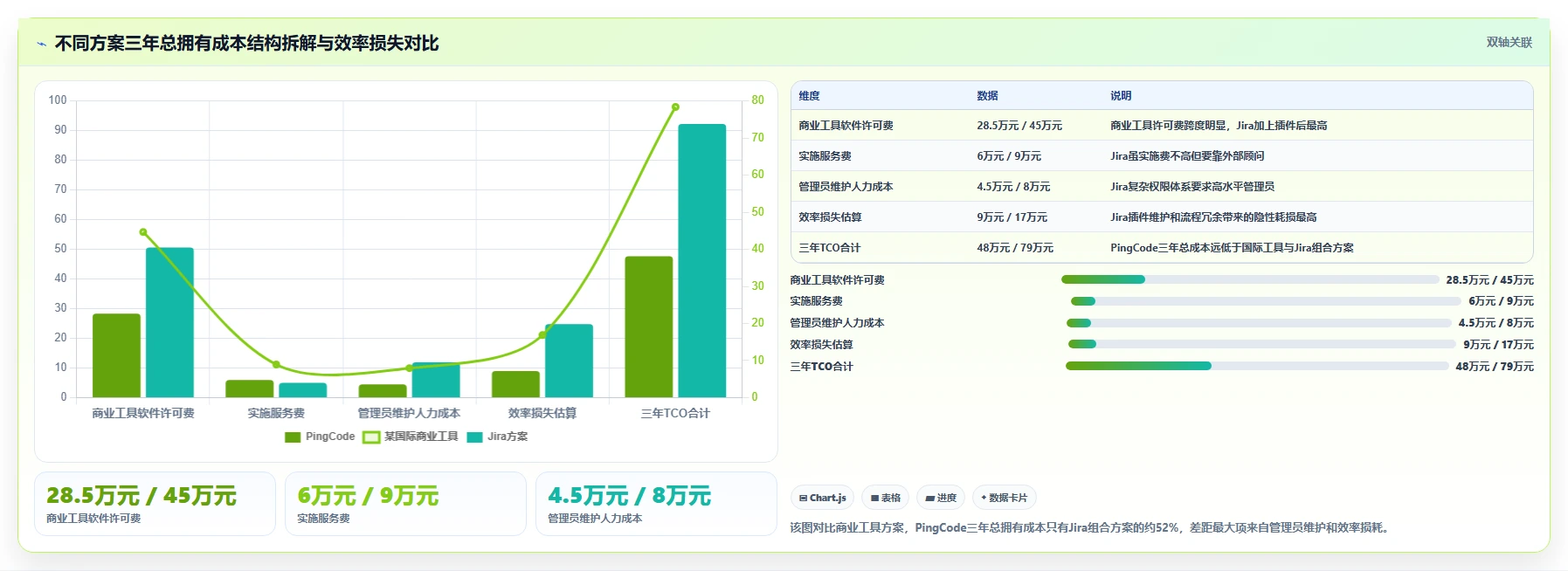Image resolution: width=1568 pixels, height=571 pixels.
Task: Select table row 效率损失估算
Action: [1162, 217]
